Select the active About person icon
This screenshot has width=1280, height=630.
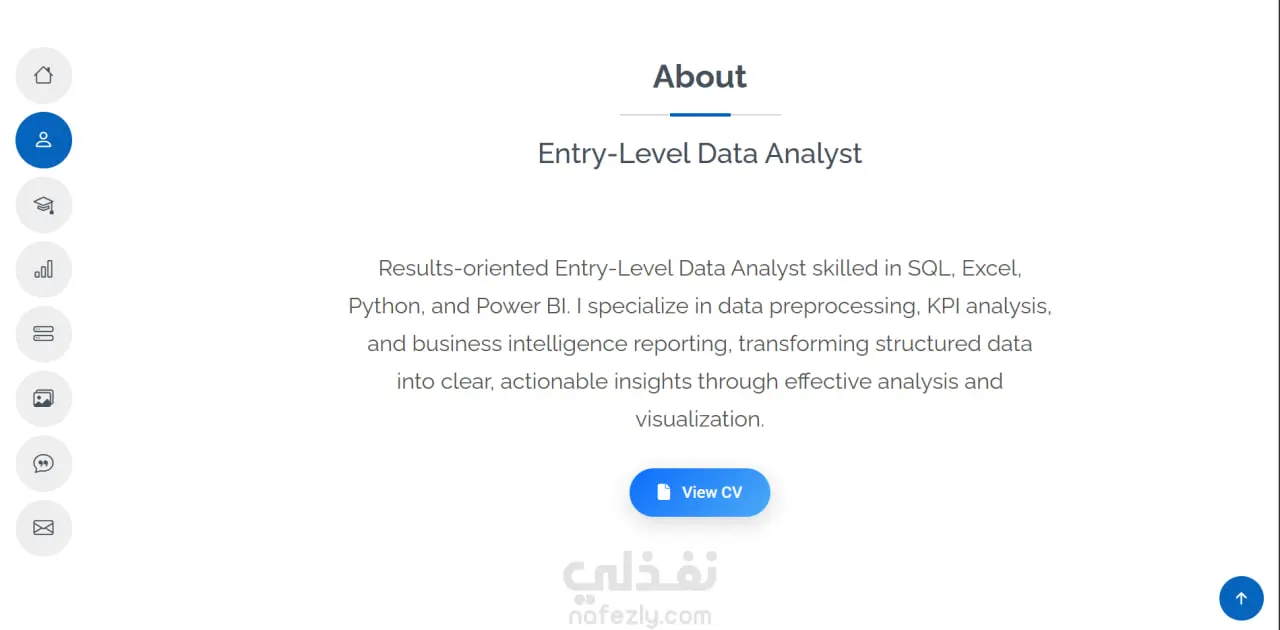click(x=43, y=140)
